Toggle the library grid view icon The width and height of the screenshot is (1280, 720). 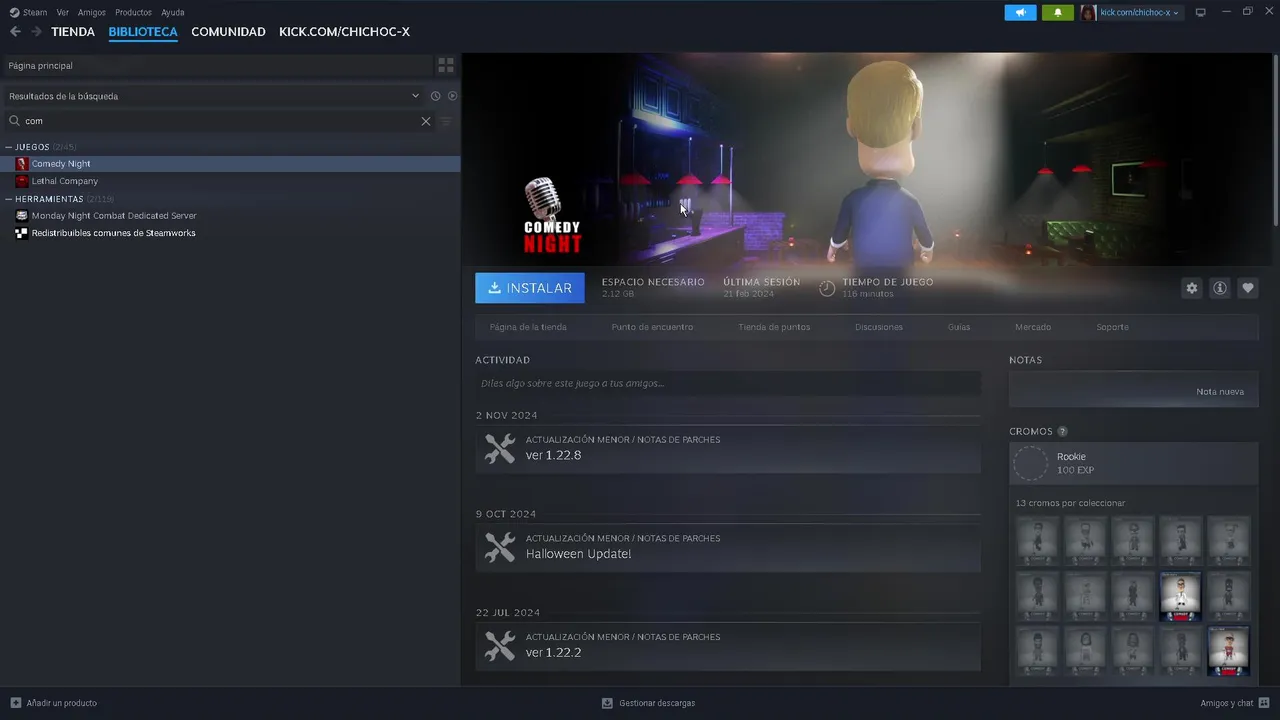pos(446,65)
